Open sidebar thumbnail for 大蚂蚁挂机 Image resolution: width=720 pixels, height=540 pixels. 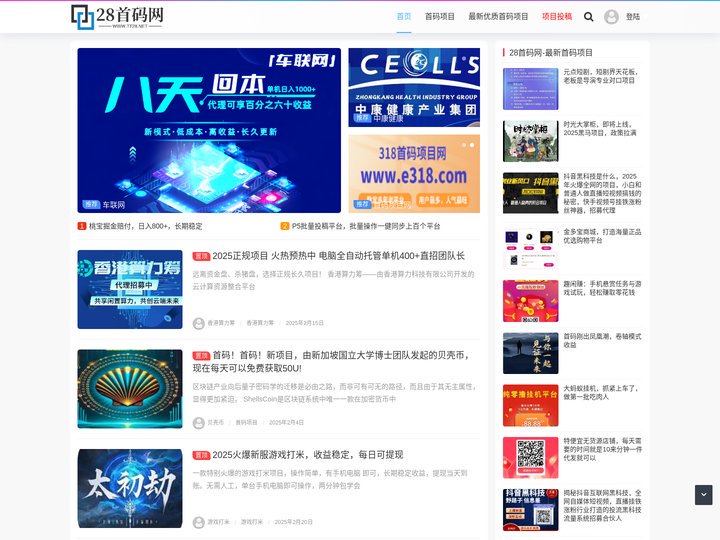tap(530, 405)
